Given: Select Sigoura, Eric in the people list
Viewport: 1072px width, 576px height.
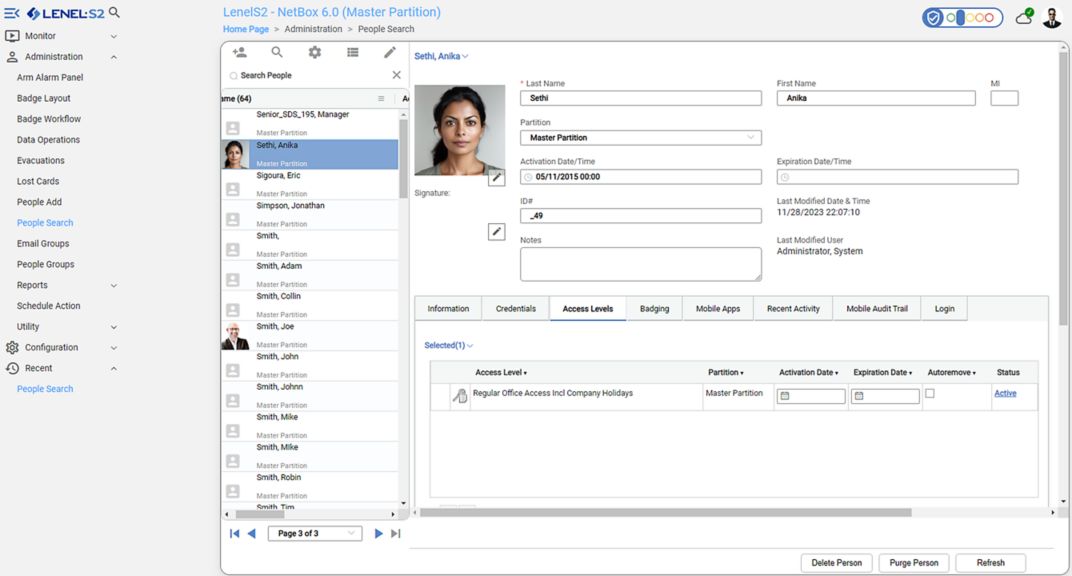Looking at the screenshot, I should [310, 184].
